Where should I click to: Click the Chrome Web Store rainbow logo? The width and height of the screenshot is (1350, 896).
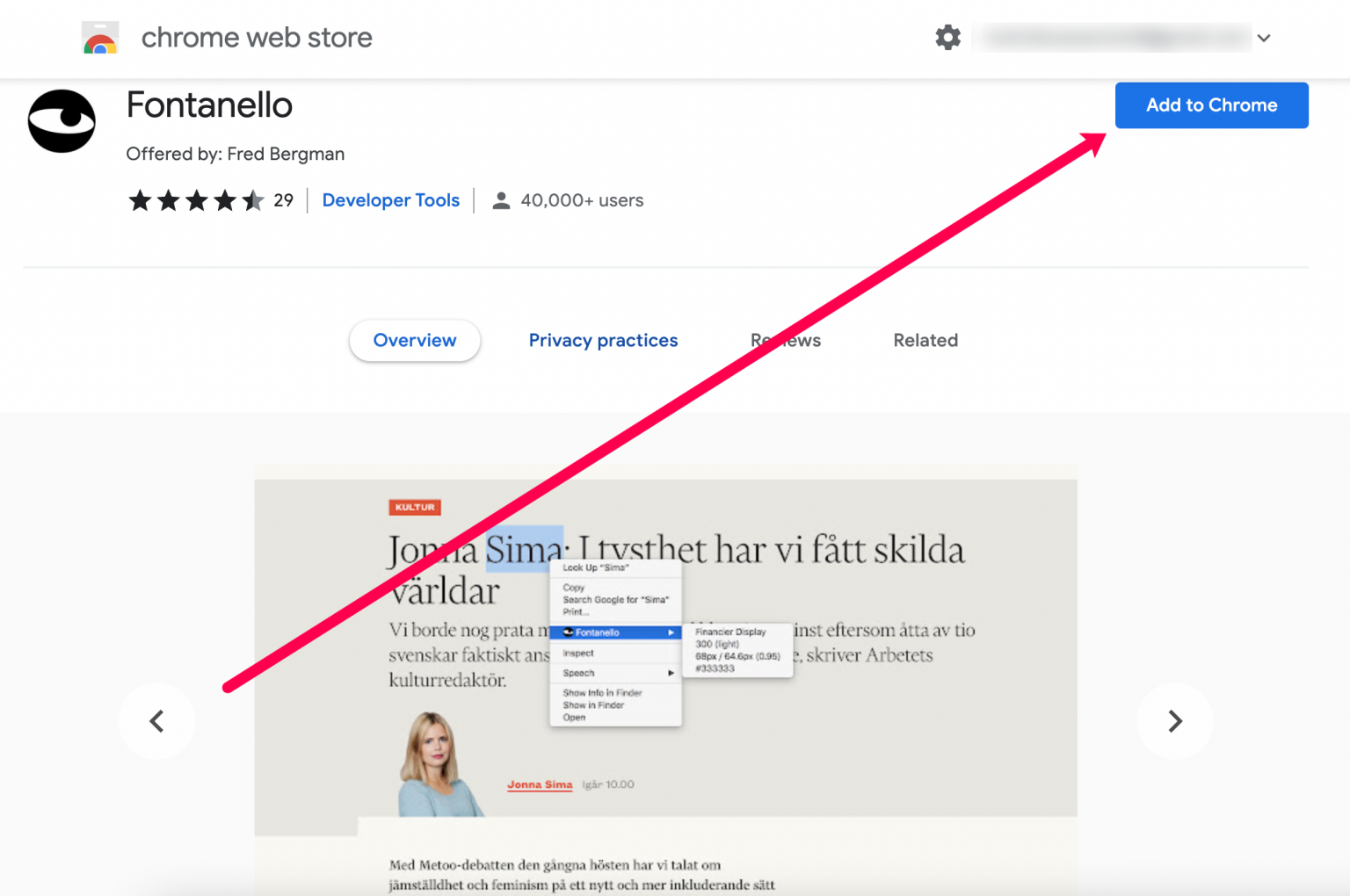99,37
